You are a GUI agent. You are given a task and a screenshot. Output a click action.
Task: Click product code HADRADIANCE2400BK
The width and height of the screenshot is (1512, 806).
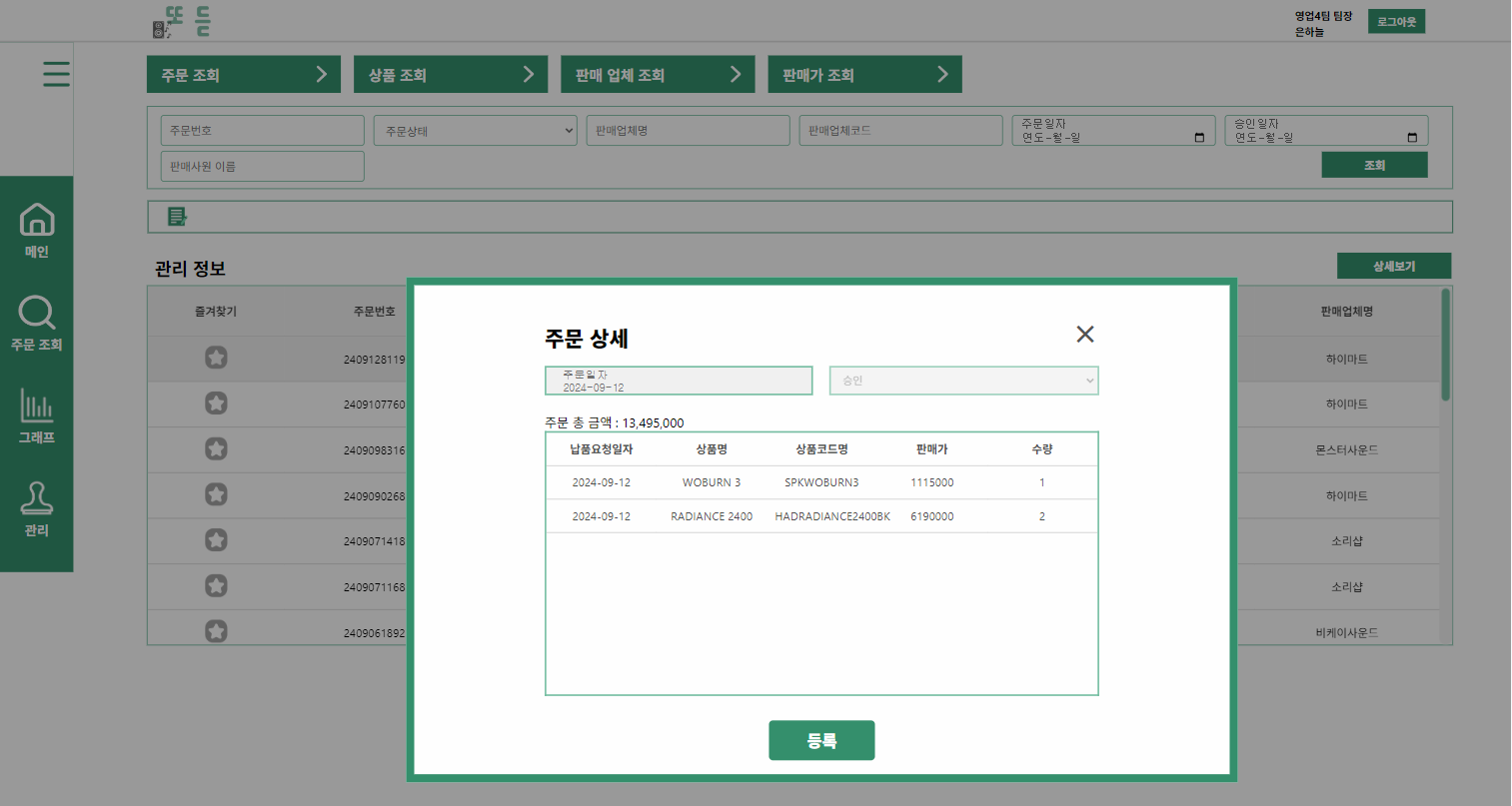pos(832,516)
